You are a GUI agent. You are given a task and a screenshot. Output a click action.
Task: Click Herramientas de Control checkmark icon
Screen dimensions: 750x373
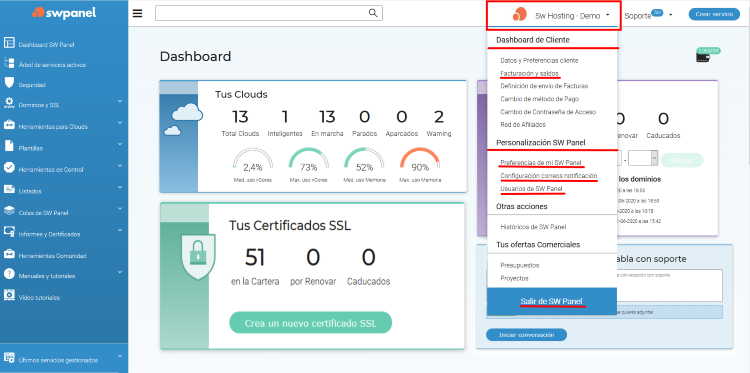click(9, 167)
